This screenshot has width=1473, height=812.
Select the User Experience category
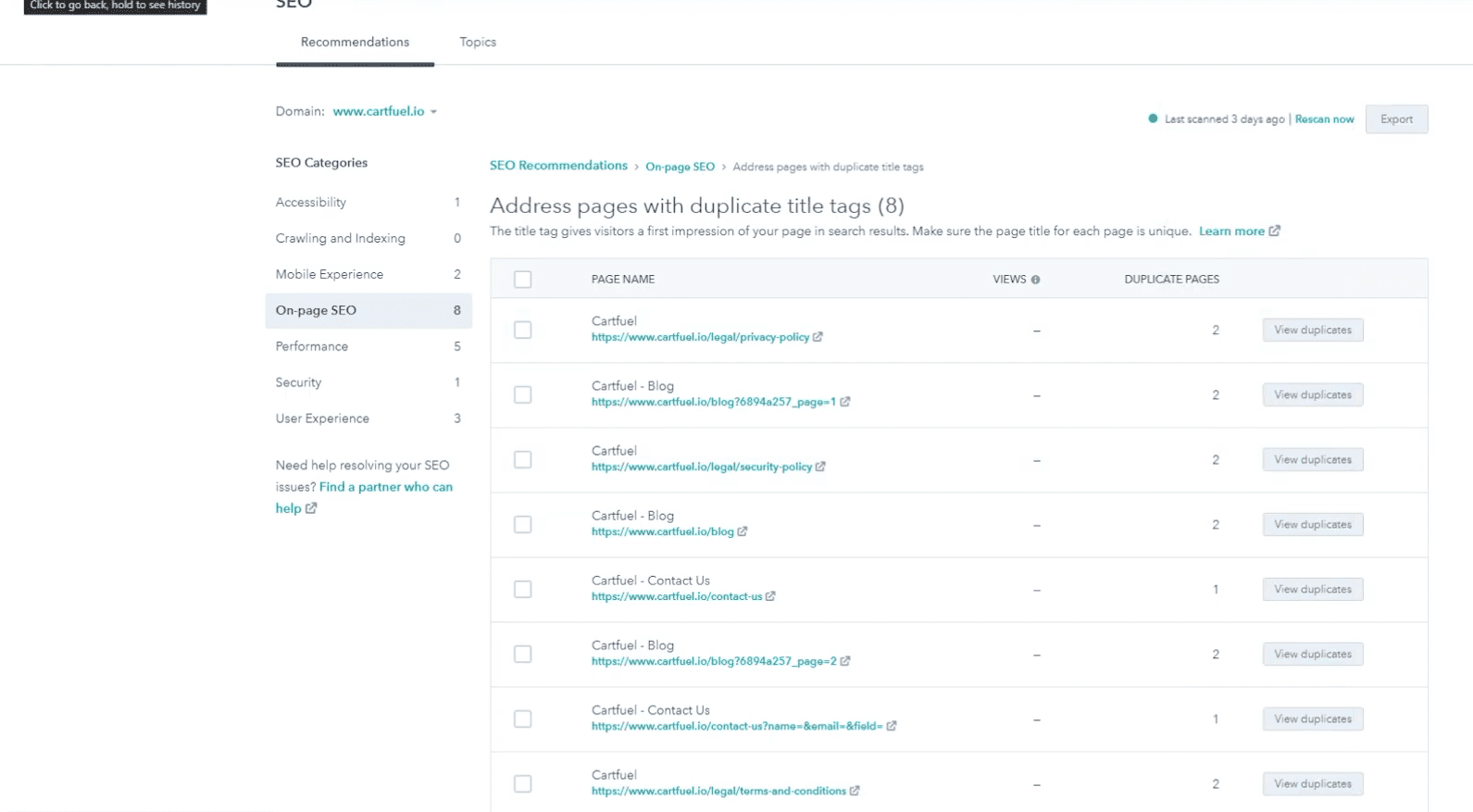click(x=368, y=418)
